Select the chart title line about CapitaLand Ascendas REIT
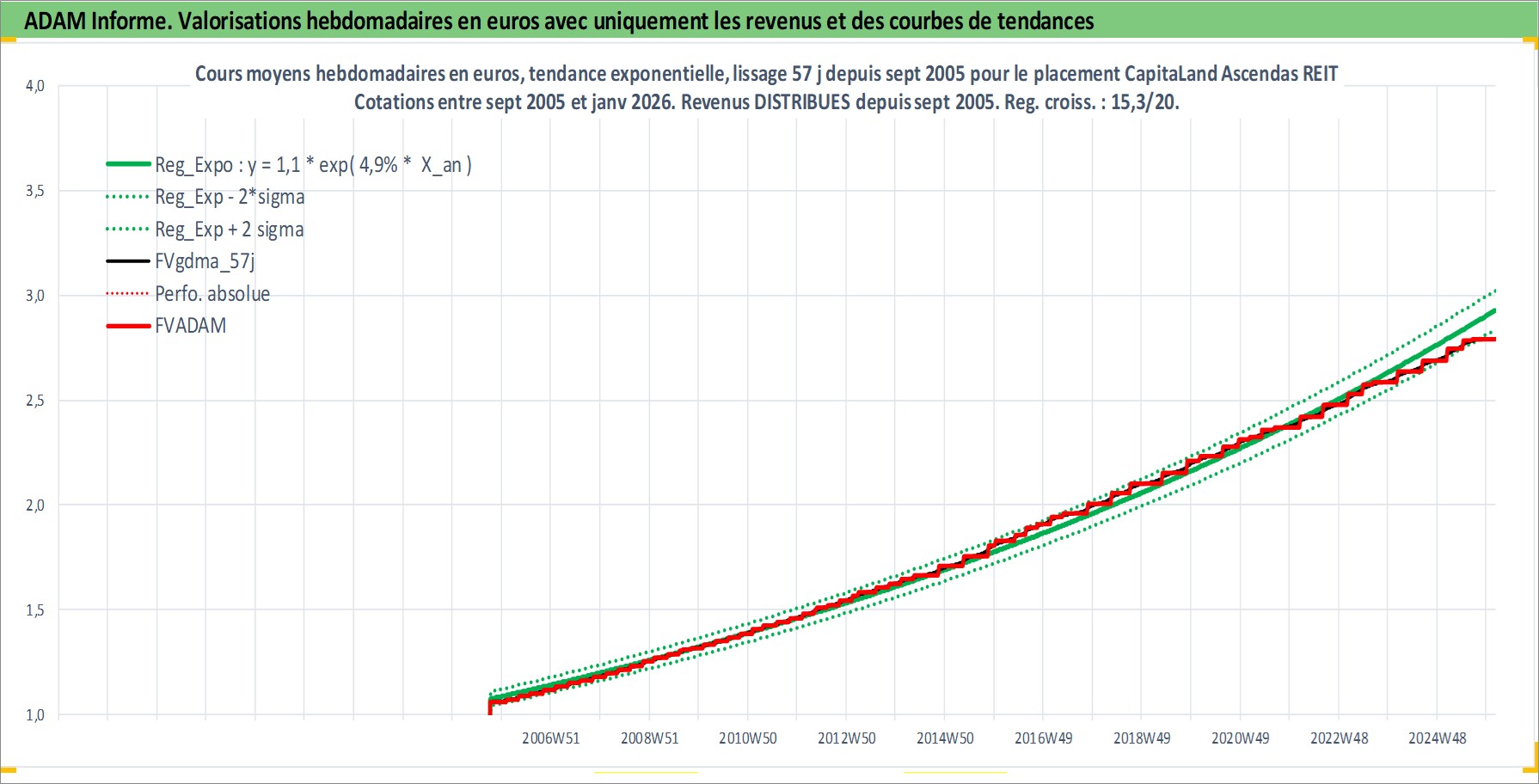This screenshot has width=1539, height=784. [x=766, y=74]
